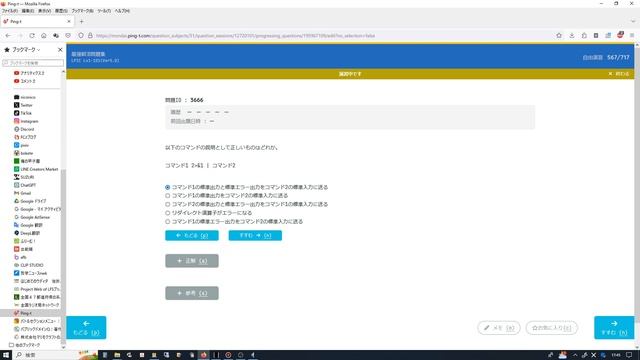Open a new tab with the plus button

81,21
